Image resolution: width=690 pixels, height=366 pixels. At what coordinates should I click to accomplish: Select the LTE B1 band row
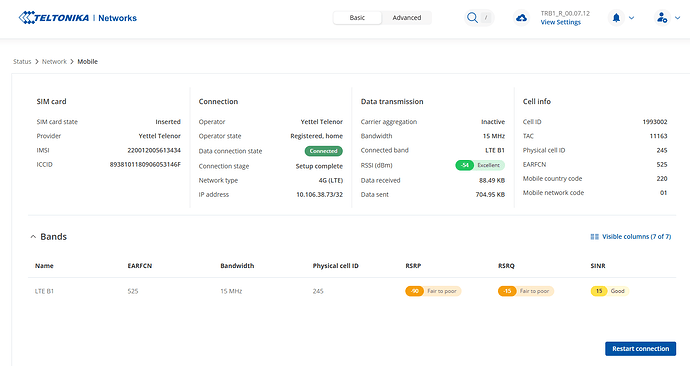(352, 291)
